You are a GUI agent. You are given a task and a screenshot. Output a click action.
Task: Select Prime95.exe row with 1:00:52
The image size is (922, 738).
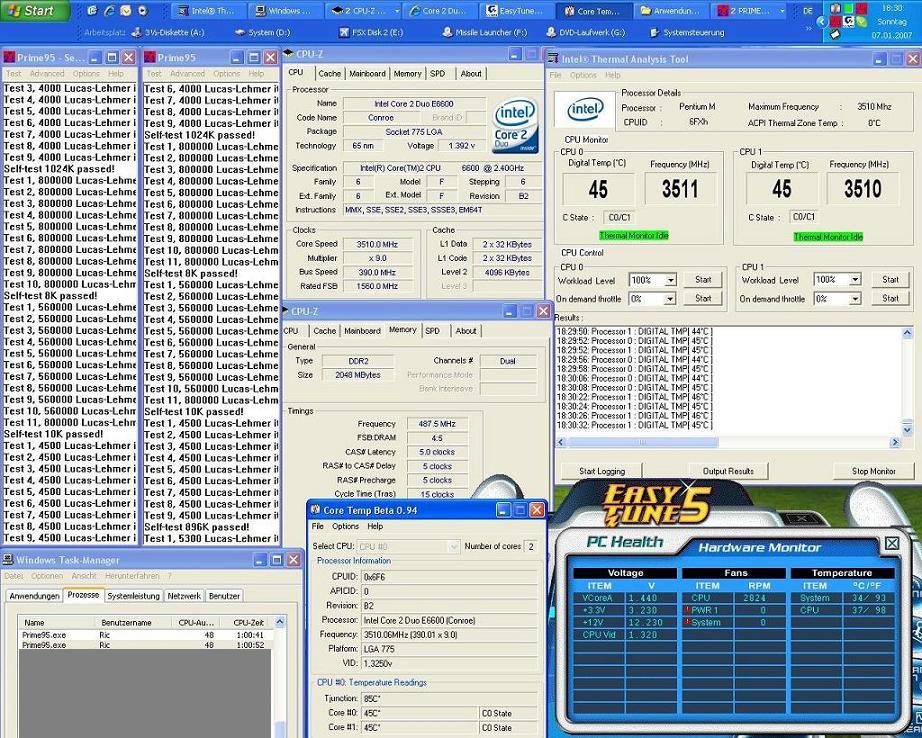[x=147, y=645]
